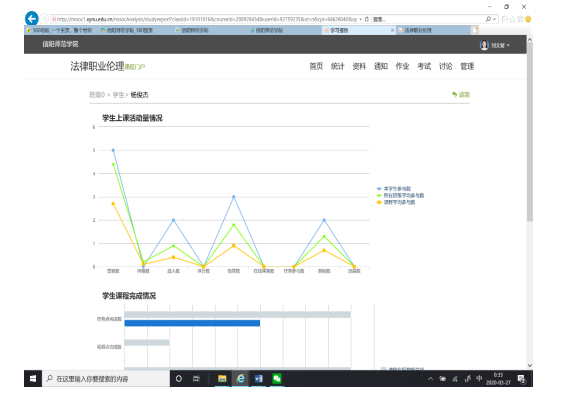Show hidden system tray icons
This screenshot has height=405, width=568.
tap(430, 379)
